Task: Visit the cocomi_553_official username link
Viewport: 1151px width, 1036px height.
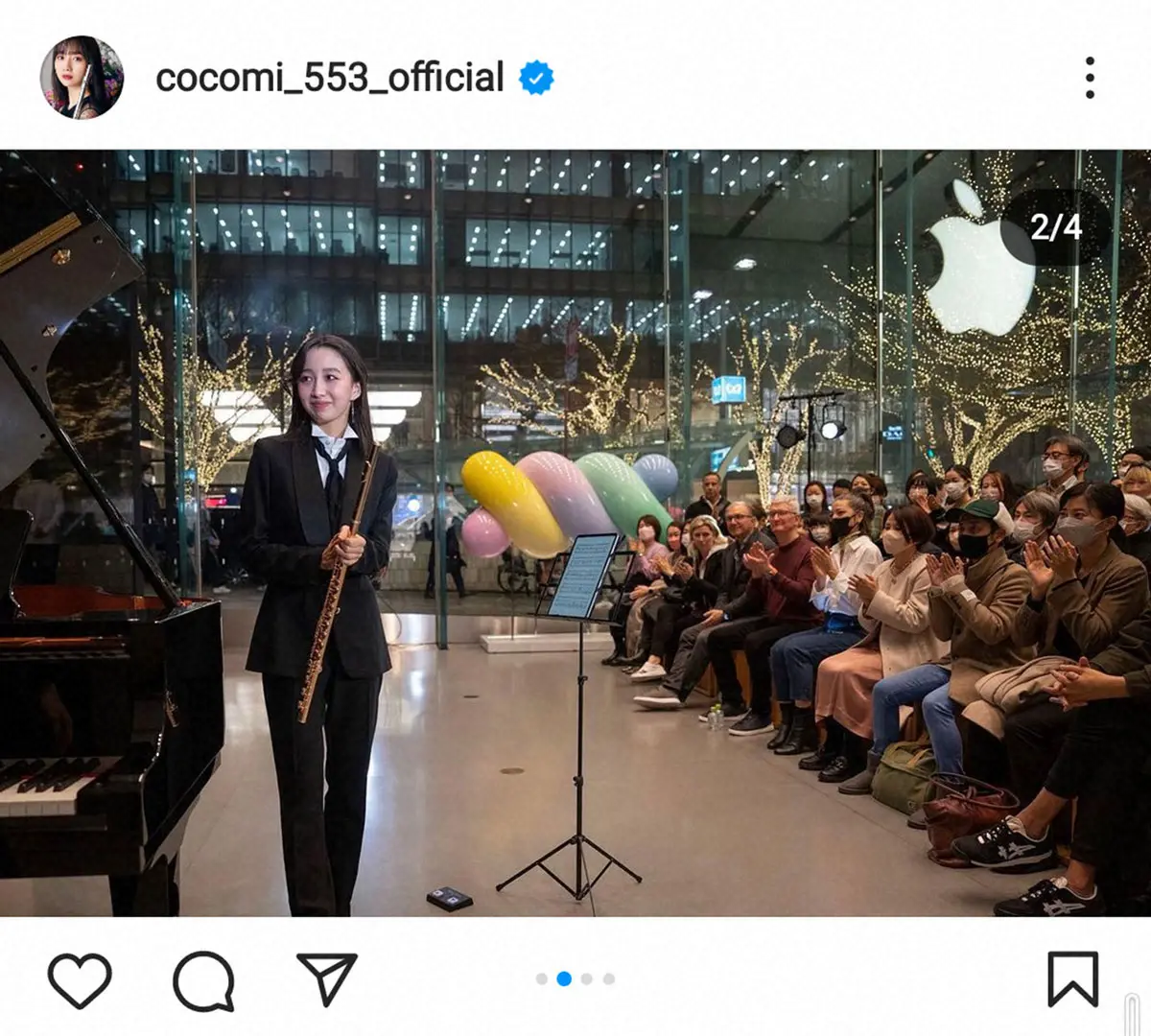Action: coord(329,78)
